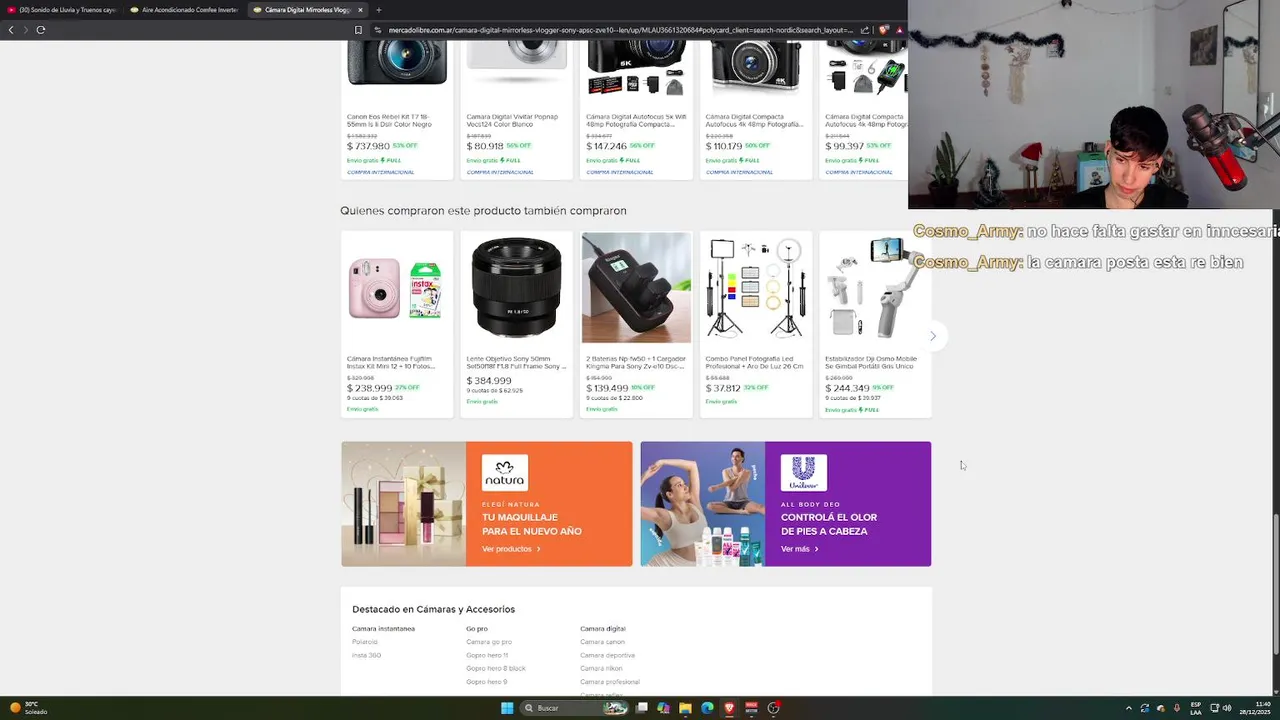The image size is (1280, 720).
Task: Click price $ 238.999 on Instax card
Action: 369,388
